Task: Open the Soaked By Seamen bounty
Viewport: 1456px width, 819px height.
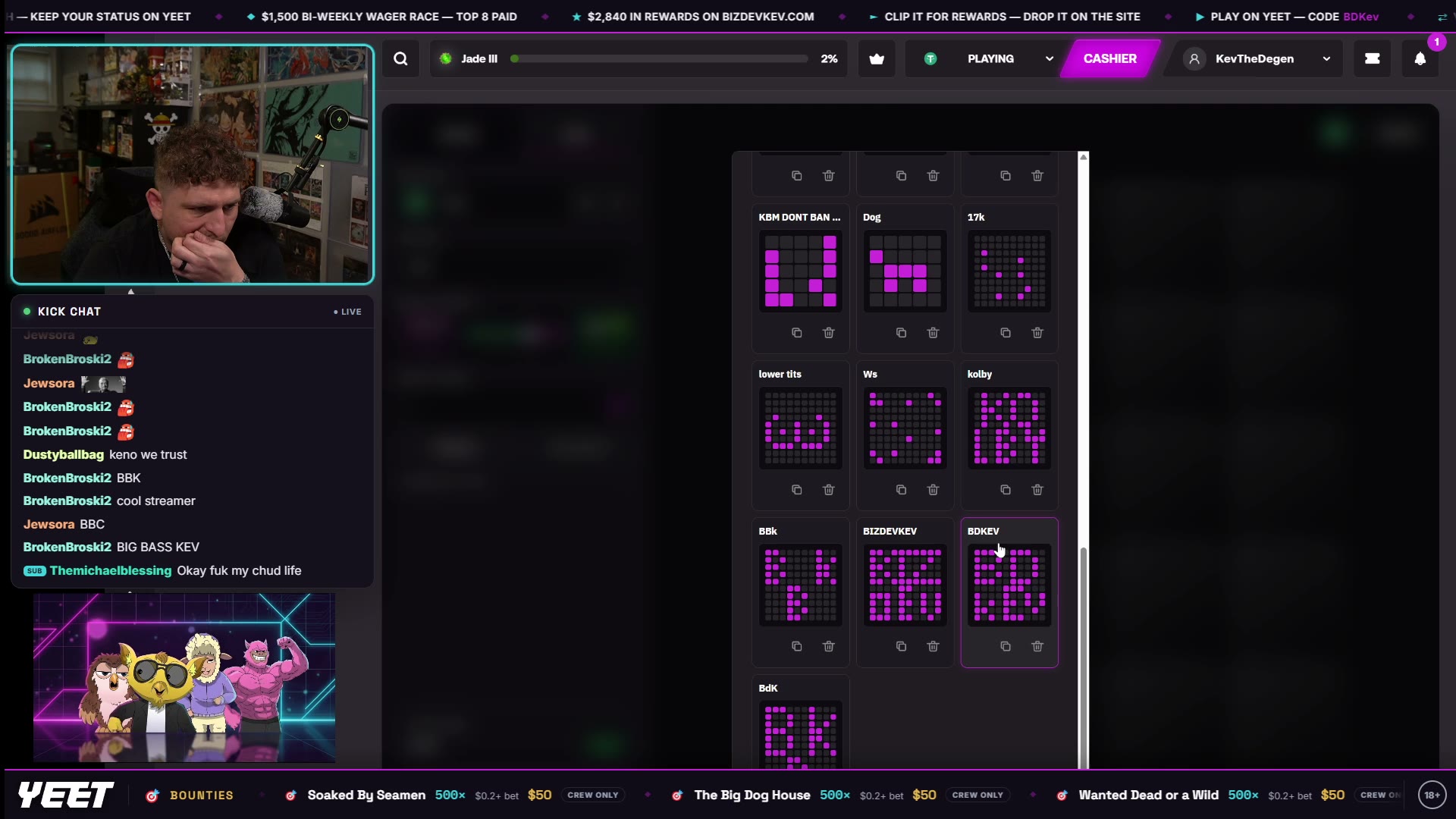Action: [x=454, y=795]
